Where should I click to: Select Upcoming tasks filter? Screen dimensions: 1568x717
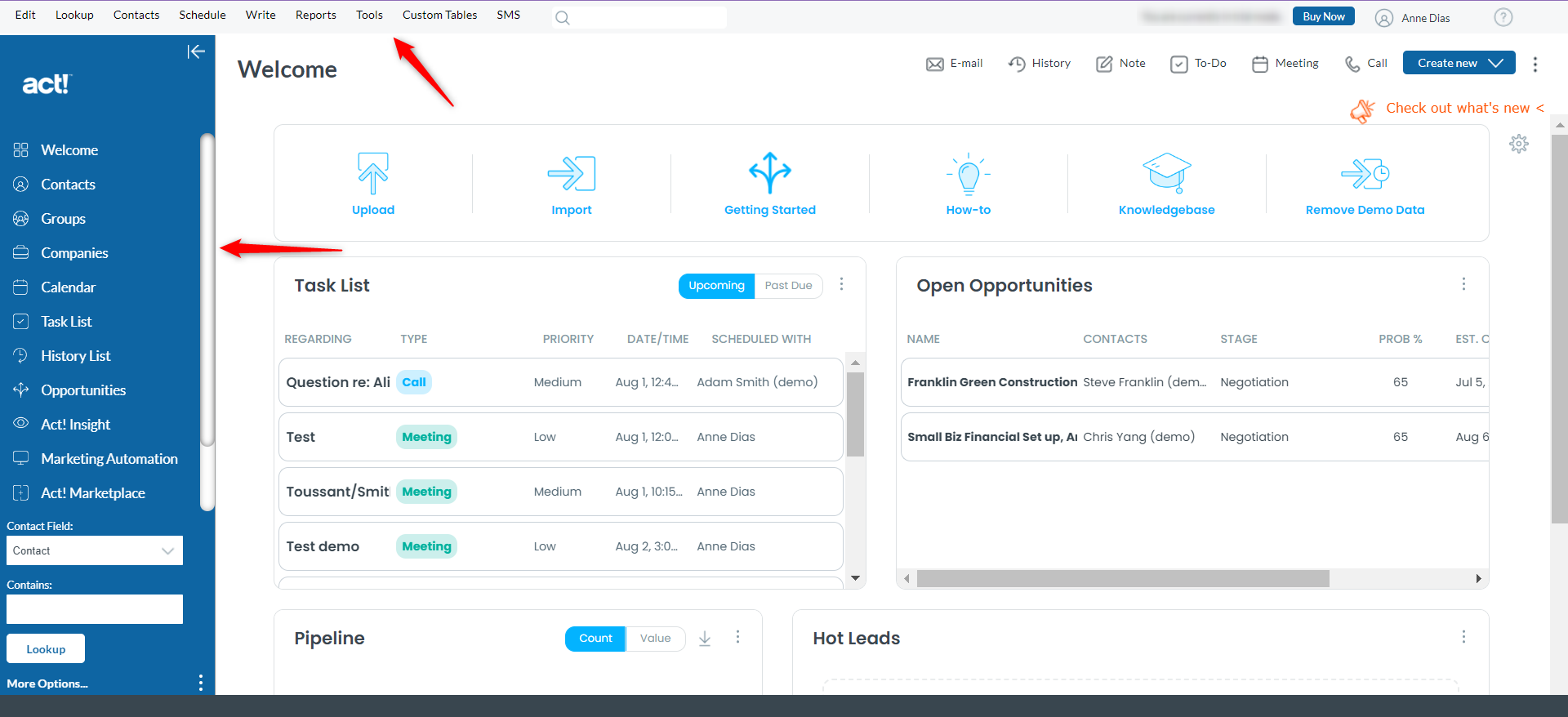[x=716, y=286]
